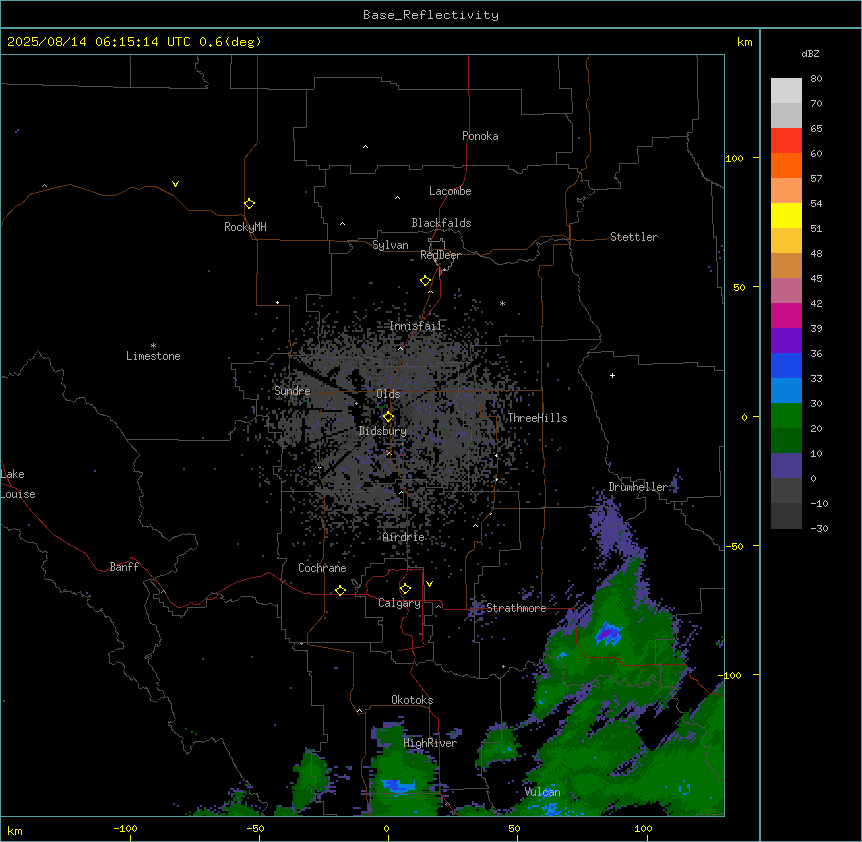Image resolution: width=862 pixels, height=842 pixels.
Task: Click the Sundre label
Action: click(x=292, y=391)
